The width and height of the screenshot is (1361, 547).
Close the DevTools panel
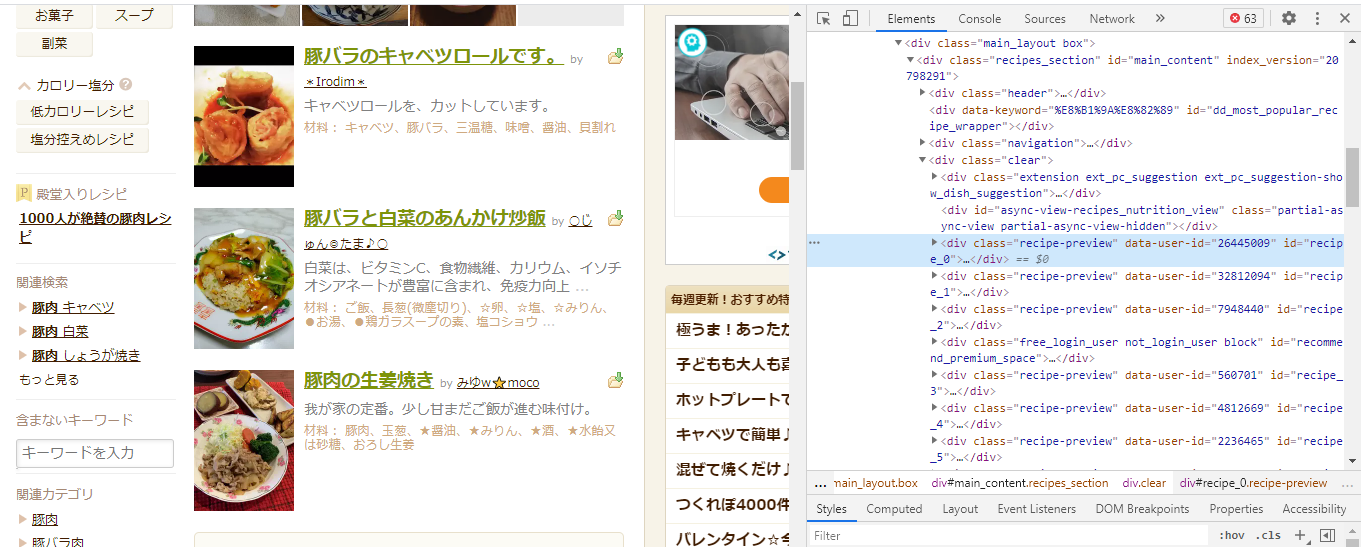tap(1344, 19)
